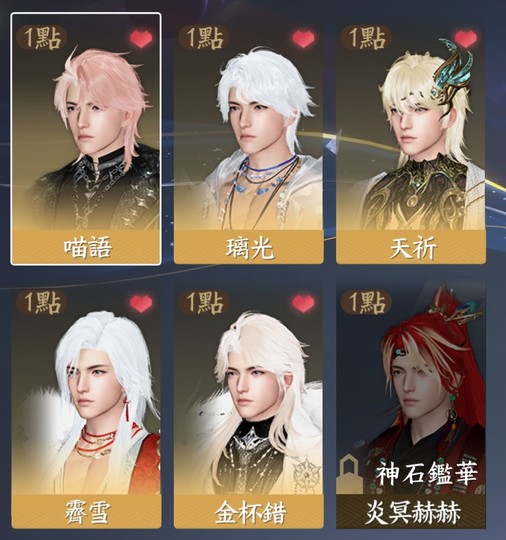The height and width of the screenshot is (540, 506).
Task: Click the lock icon on the 炎冥赫赫 card
Action: [349, 474]
